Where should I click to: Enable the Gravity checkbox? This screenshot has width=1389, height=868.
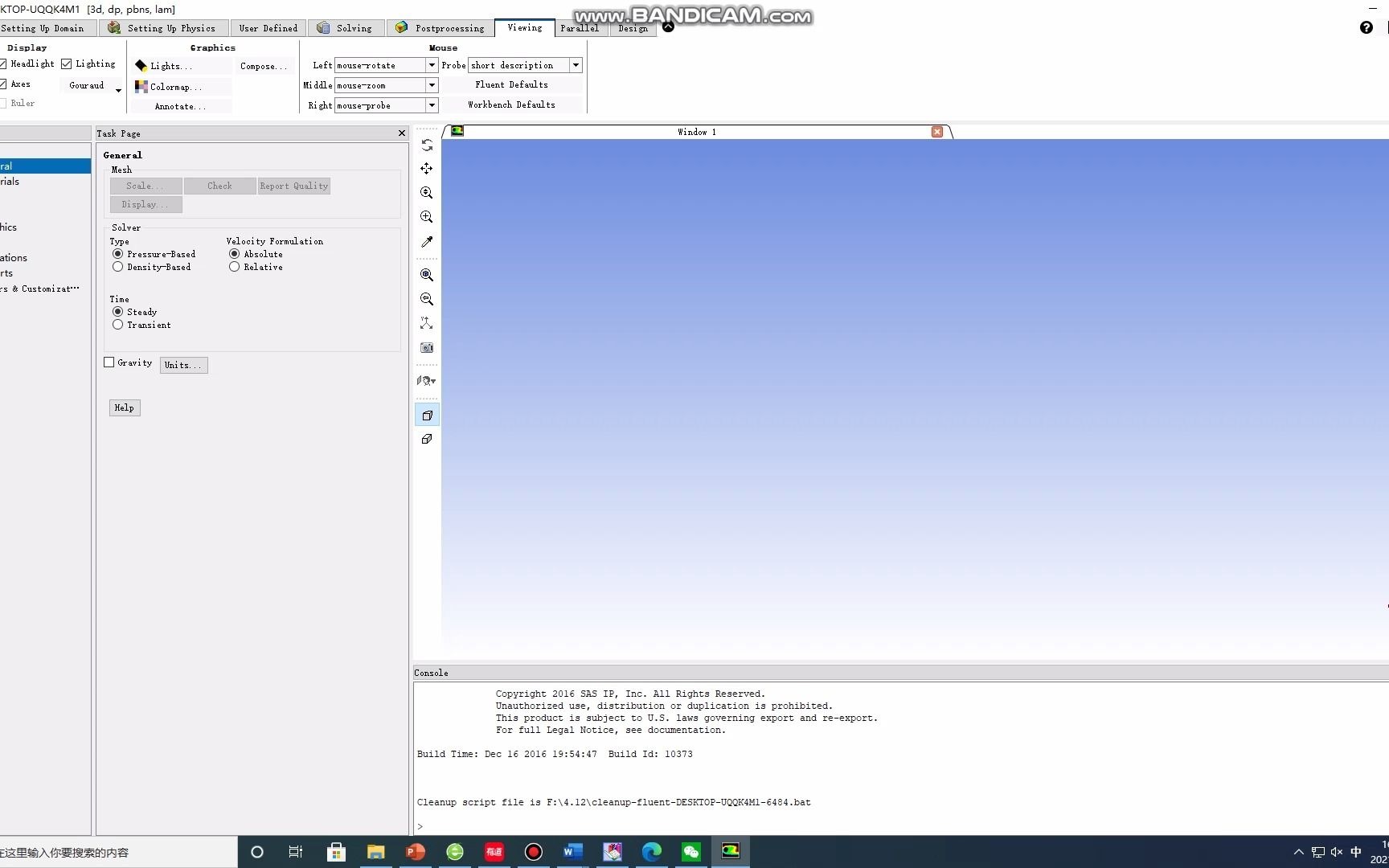tap(109, 362)
